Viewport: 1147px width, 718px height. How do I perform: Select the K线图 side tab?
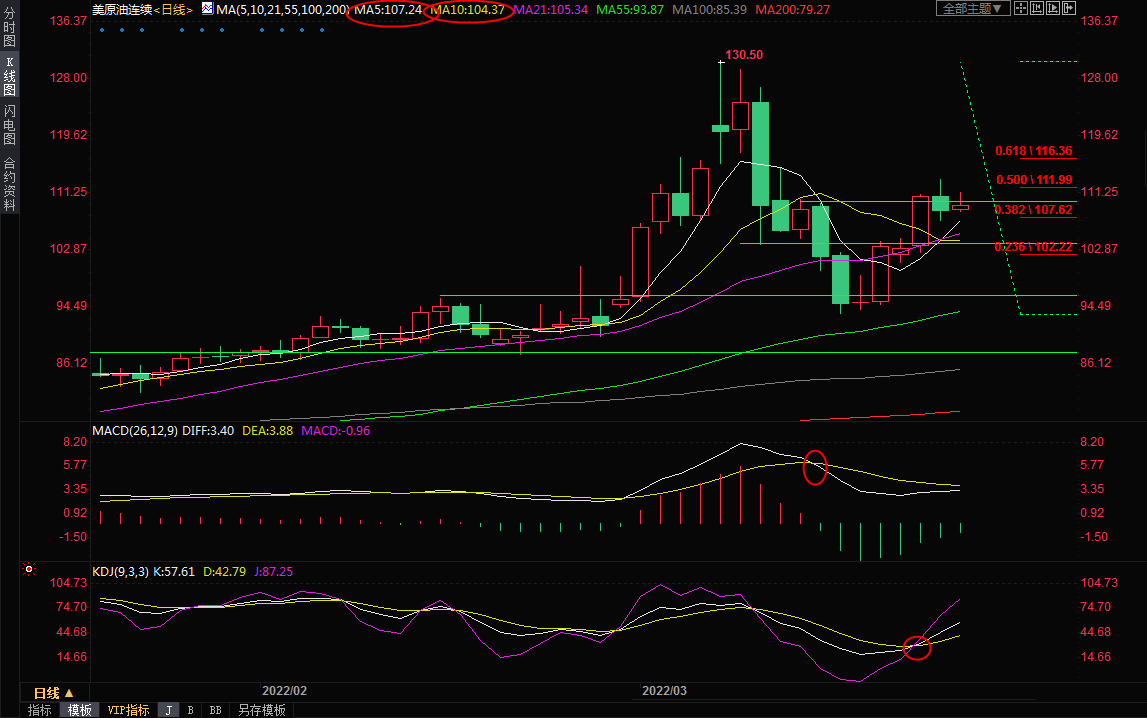[9, 76]
